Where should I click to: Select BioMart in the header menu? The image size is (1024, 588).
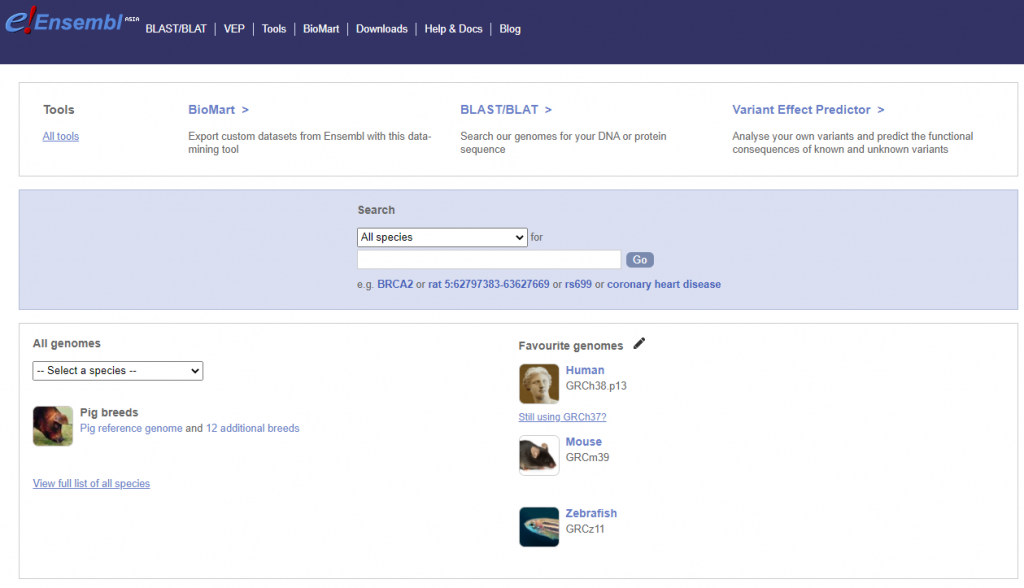pyautogui.click(x=321, y=29)
